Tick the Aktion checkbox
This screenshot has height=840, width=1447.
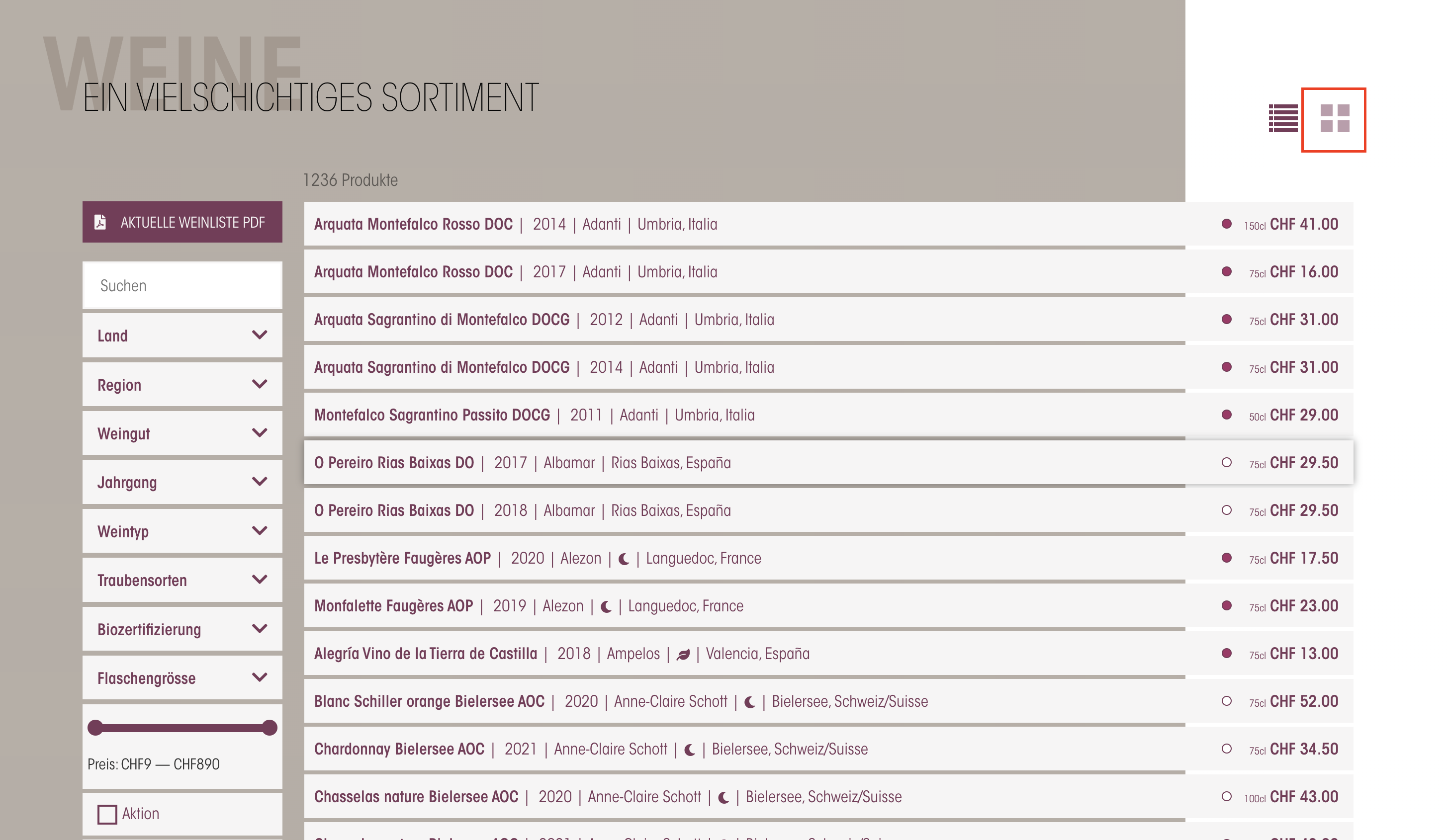click(x=107, y=814)
